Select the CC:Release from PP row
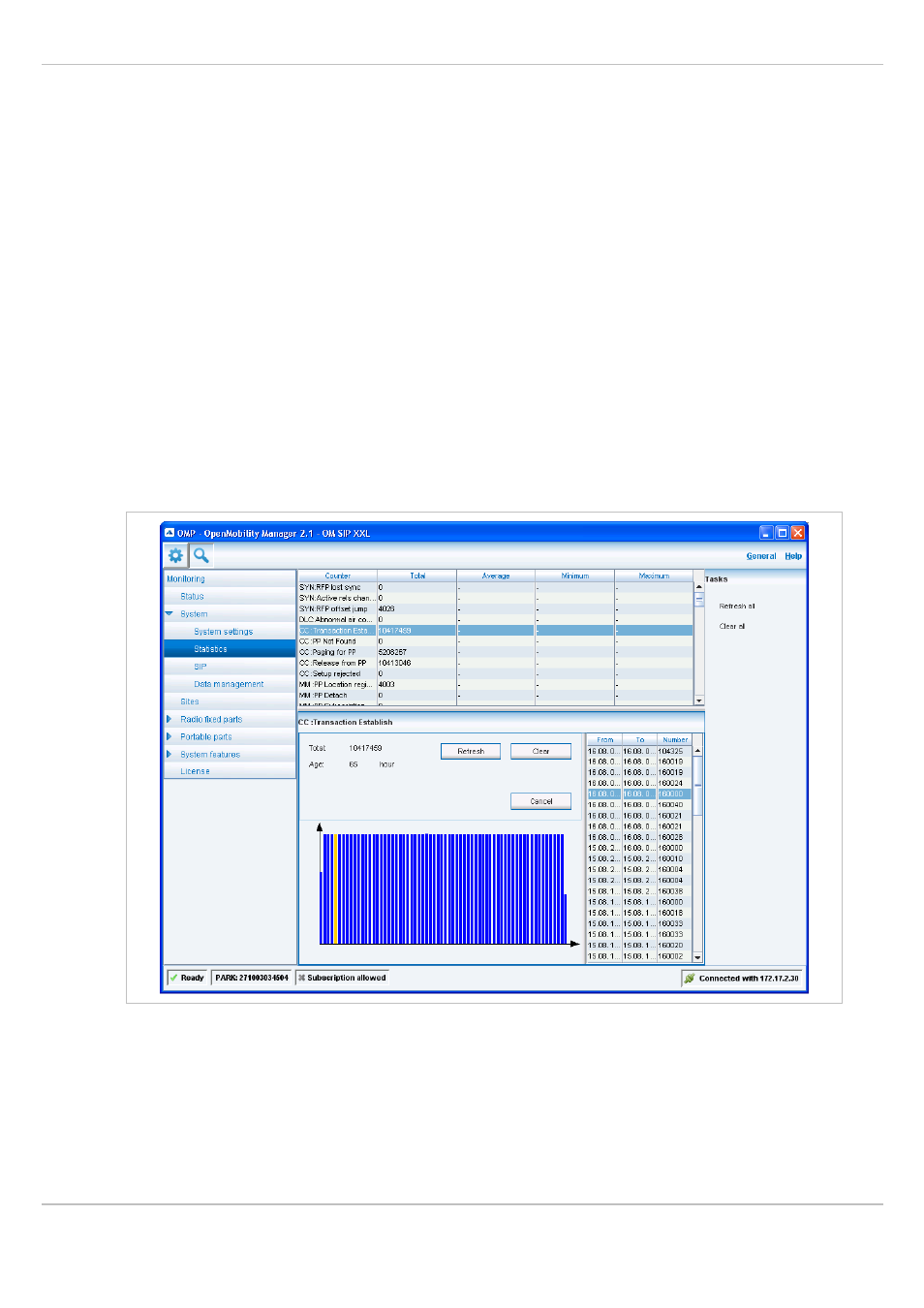This screenshot has width=924, height=1308. (x=495, y=664)
